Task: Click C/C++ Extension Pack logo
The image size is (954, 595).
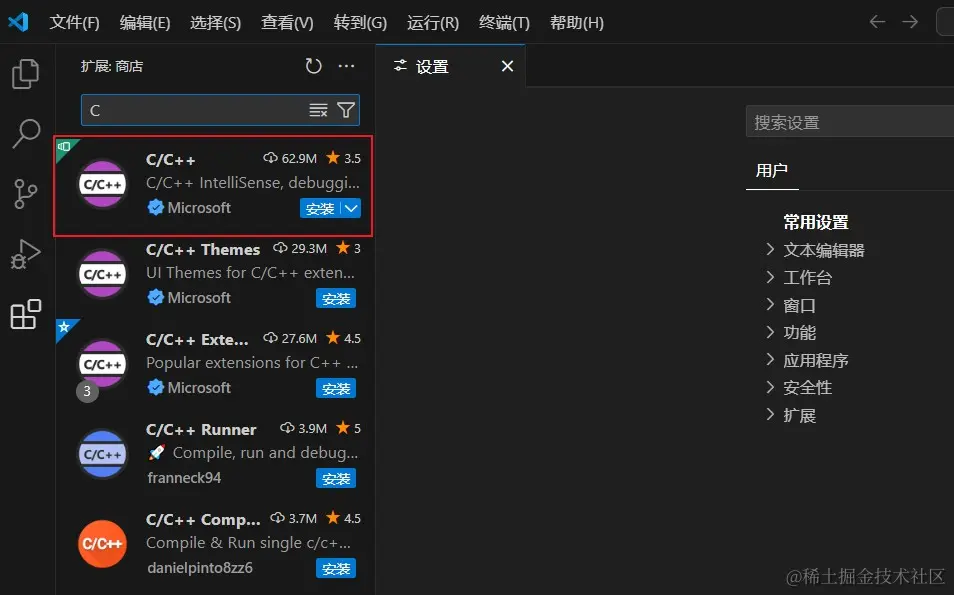Action: pos(102,364)
